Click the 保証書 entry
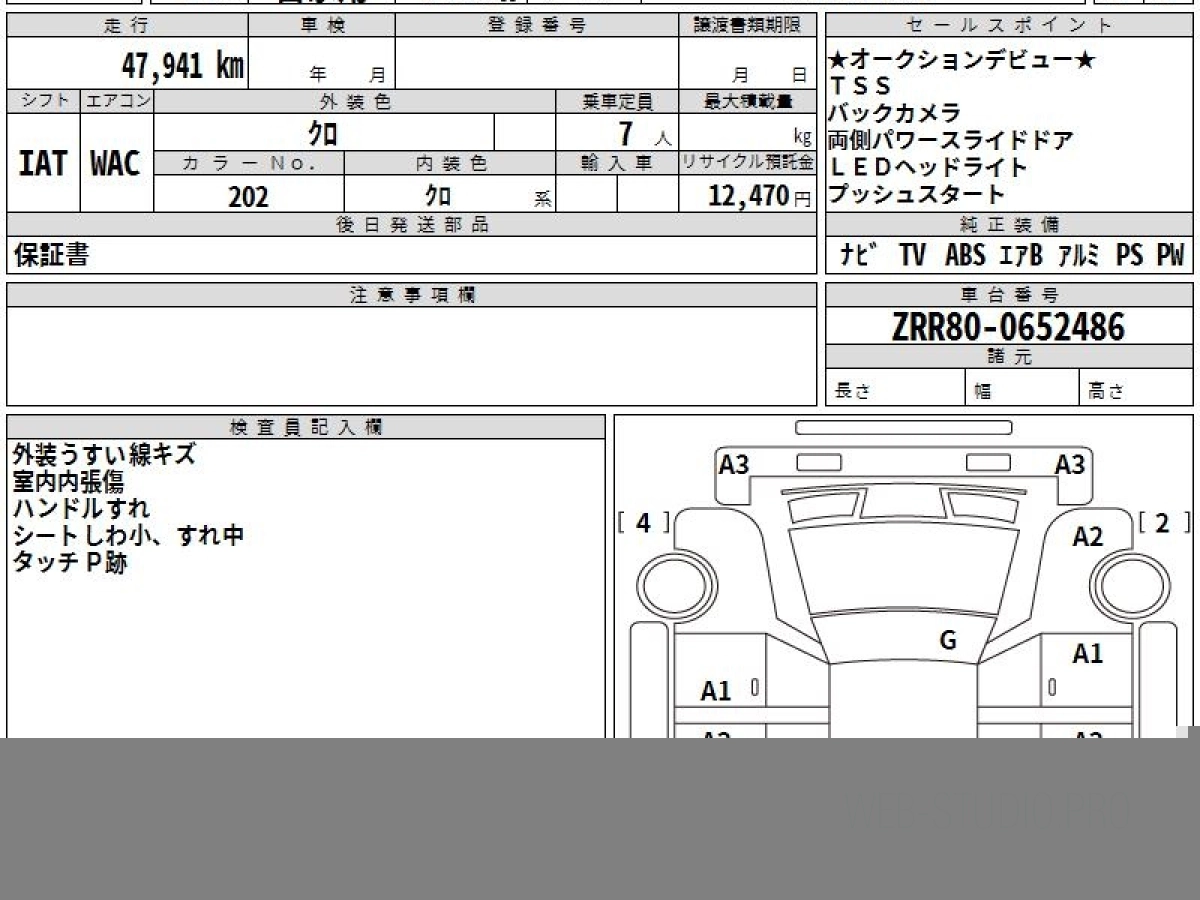The width and height of the screenshot is (1200, 900). click(x=51, y=255)
